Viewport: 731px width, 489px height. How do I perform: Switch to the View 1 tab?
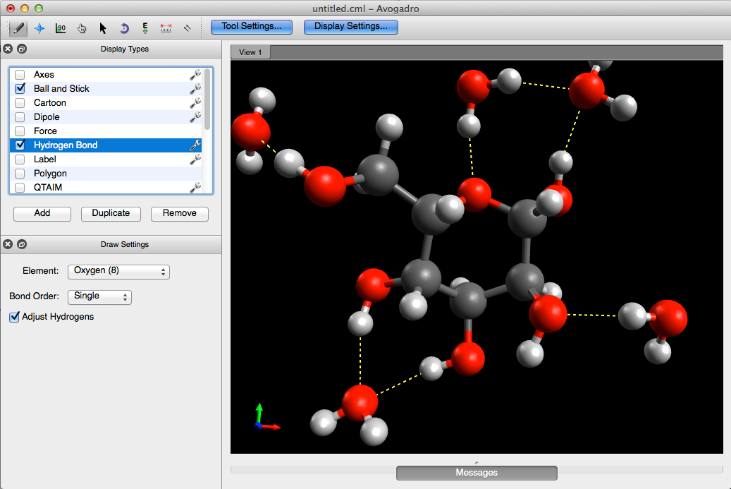pos(250,53)
